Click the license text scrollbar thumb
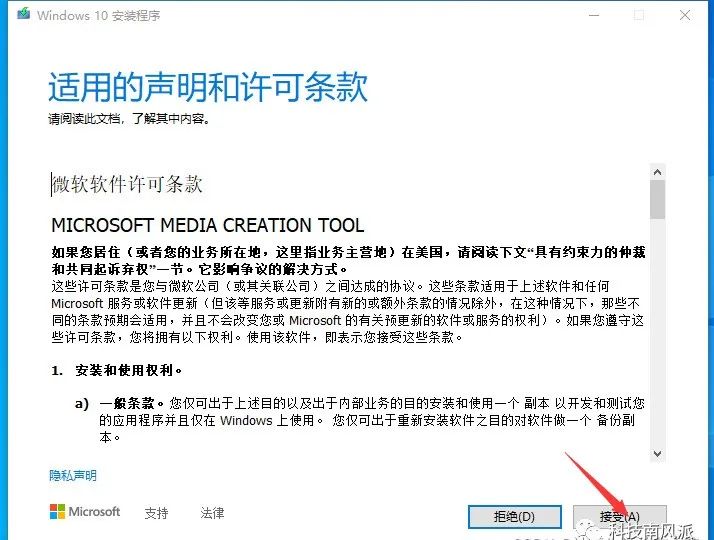The width and height of the screenshot is (714, 540). tap(657, 199)
